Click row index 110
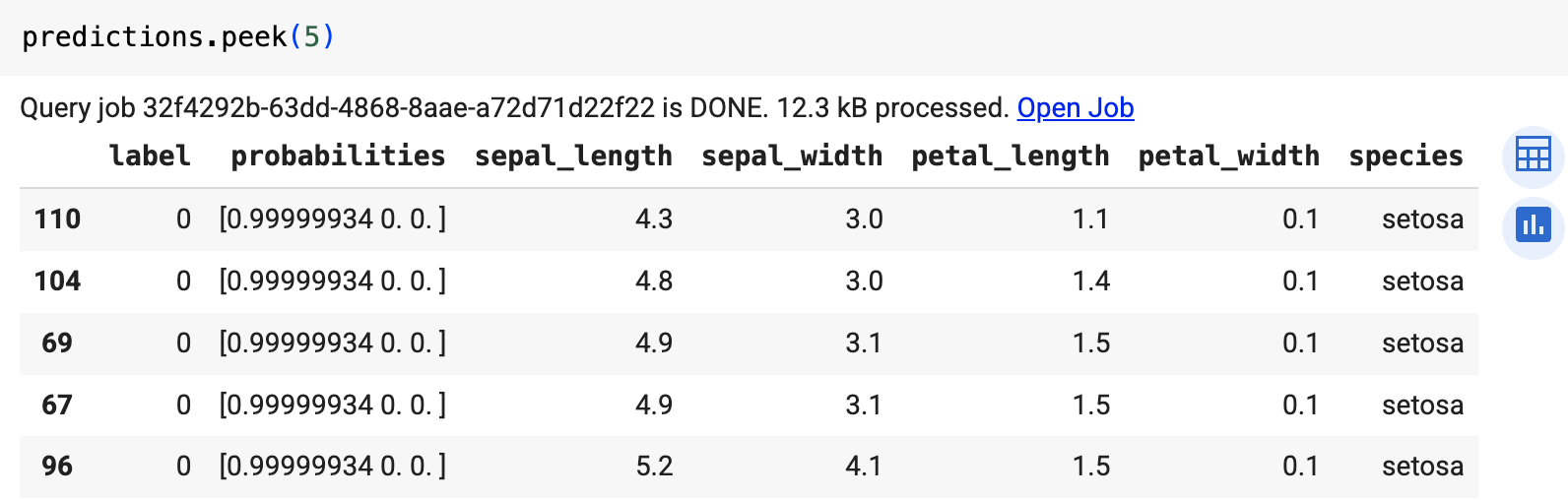Screen dimensions: 1568x500 [57, 219]
